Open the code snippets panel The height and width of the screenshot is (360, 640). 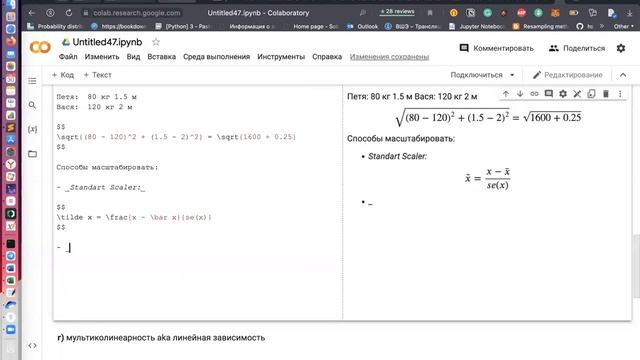[x=32, y=346]
